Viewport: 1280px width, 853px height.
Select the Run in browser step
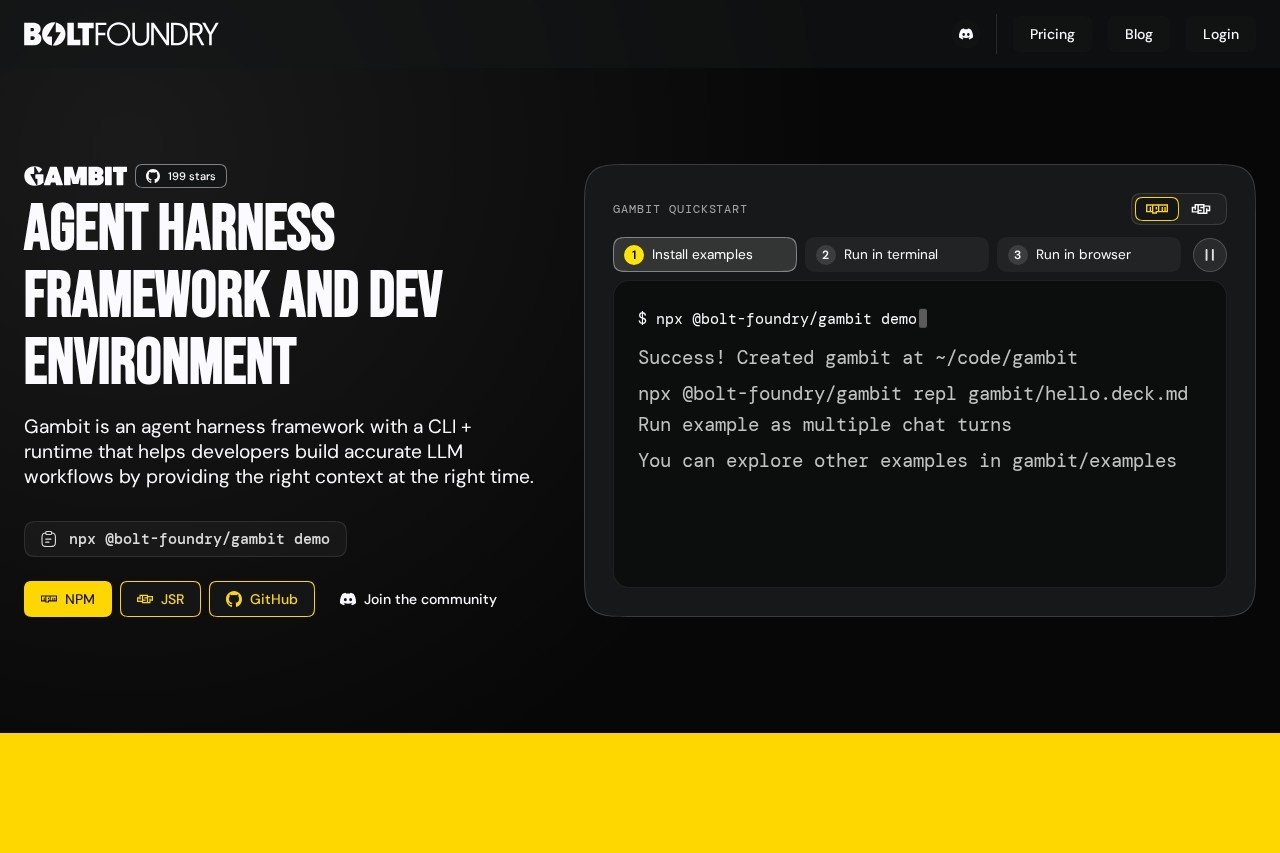point(1088,255)
